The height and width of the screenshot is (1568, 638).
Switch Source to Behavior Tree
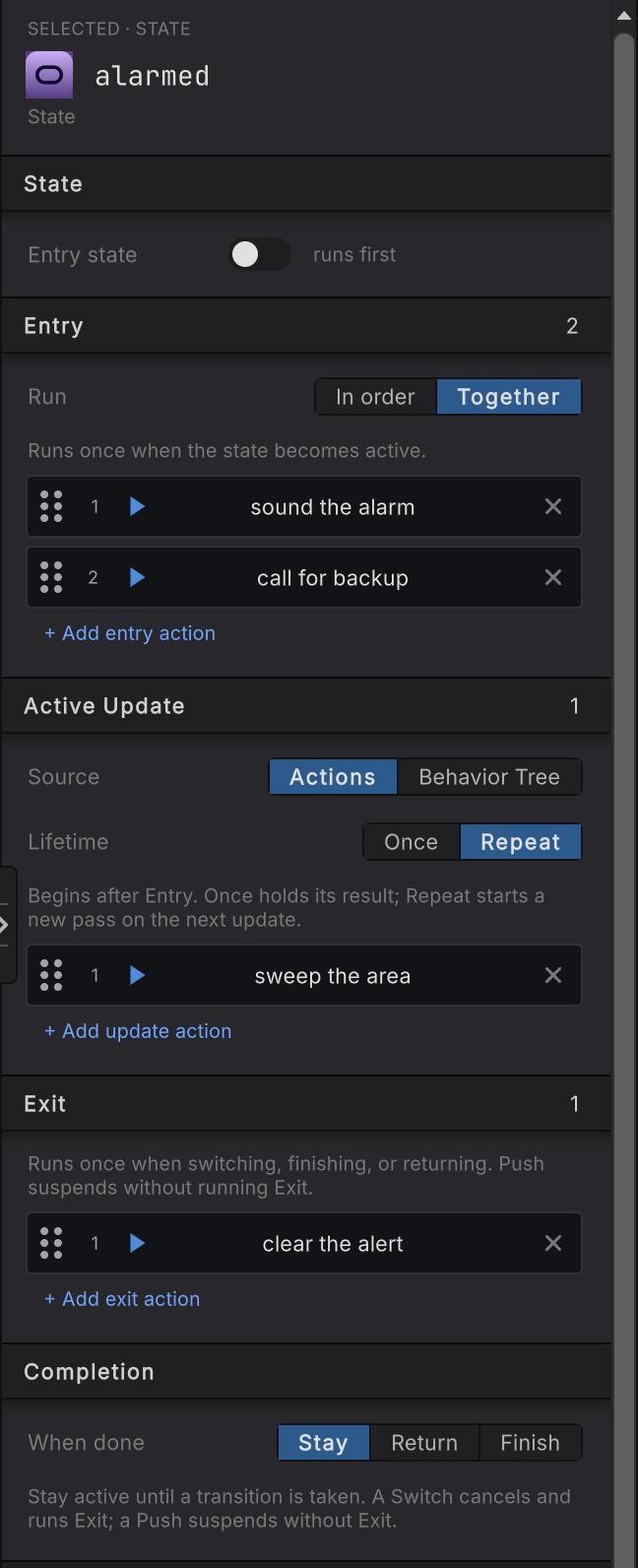[489, 777]
